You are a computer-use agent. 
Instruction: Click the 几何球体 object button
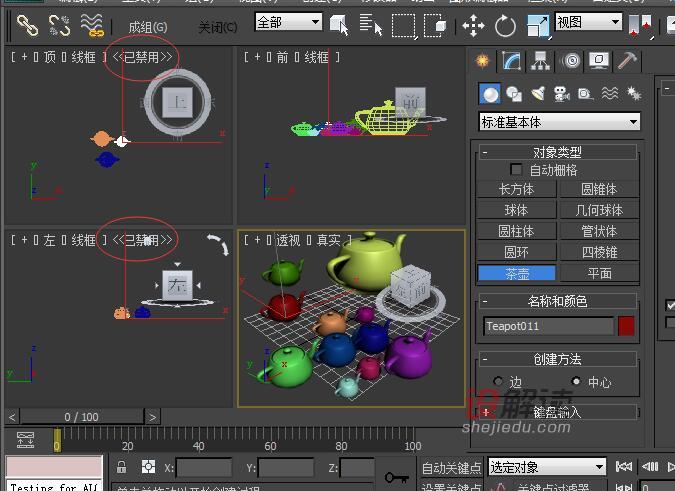coord(599,210)
